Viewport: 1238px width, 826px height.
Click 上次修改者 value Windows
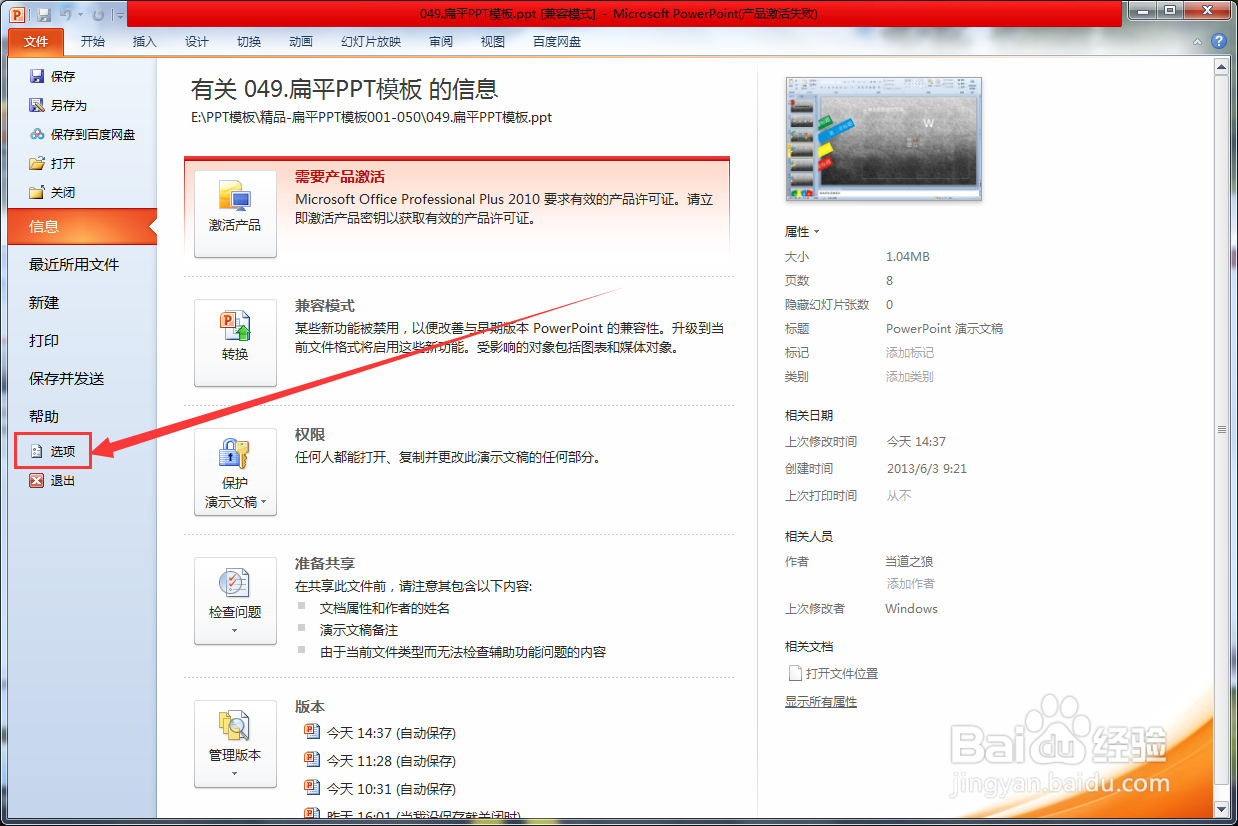pos(911,609)
